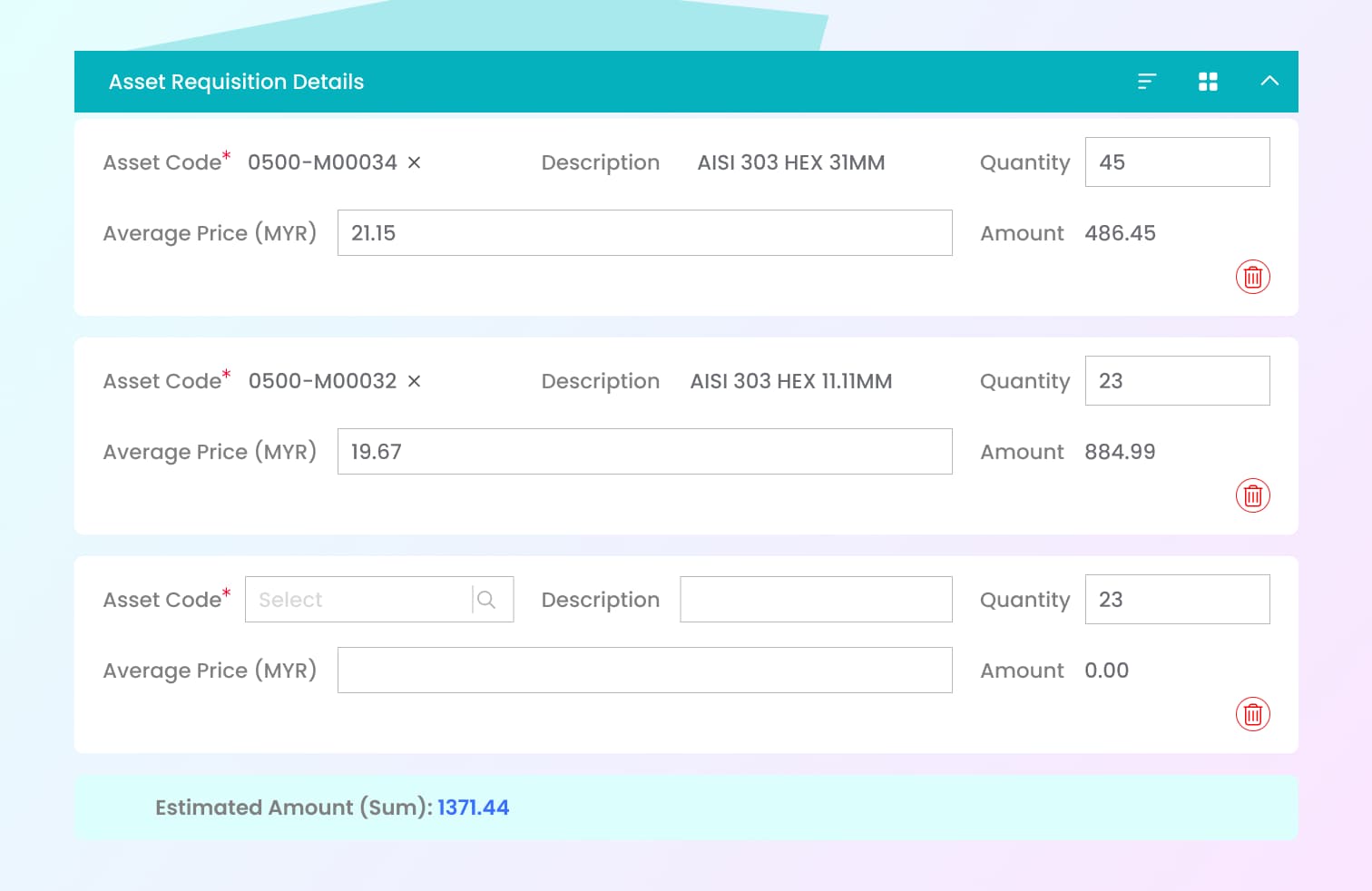
Task: Clear asset code 0500-M00032
Action: tap(414, 381)
